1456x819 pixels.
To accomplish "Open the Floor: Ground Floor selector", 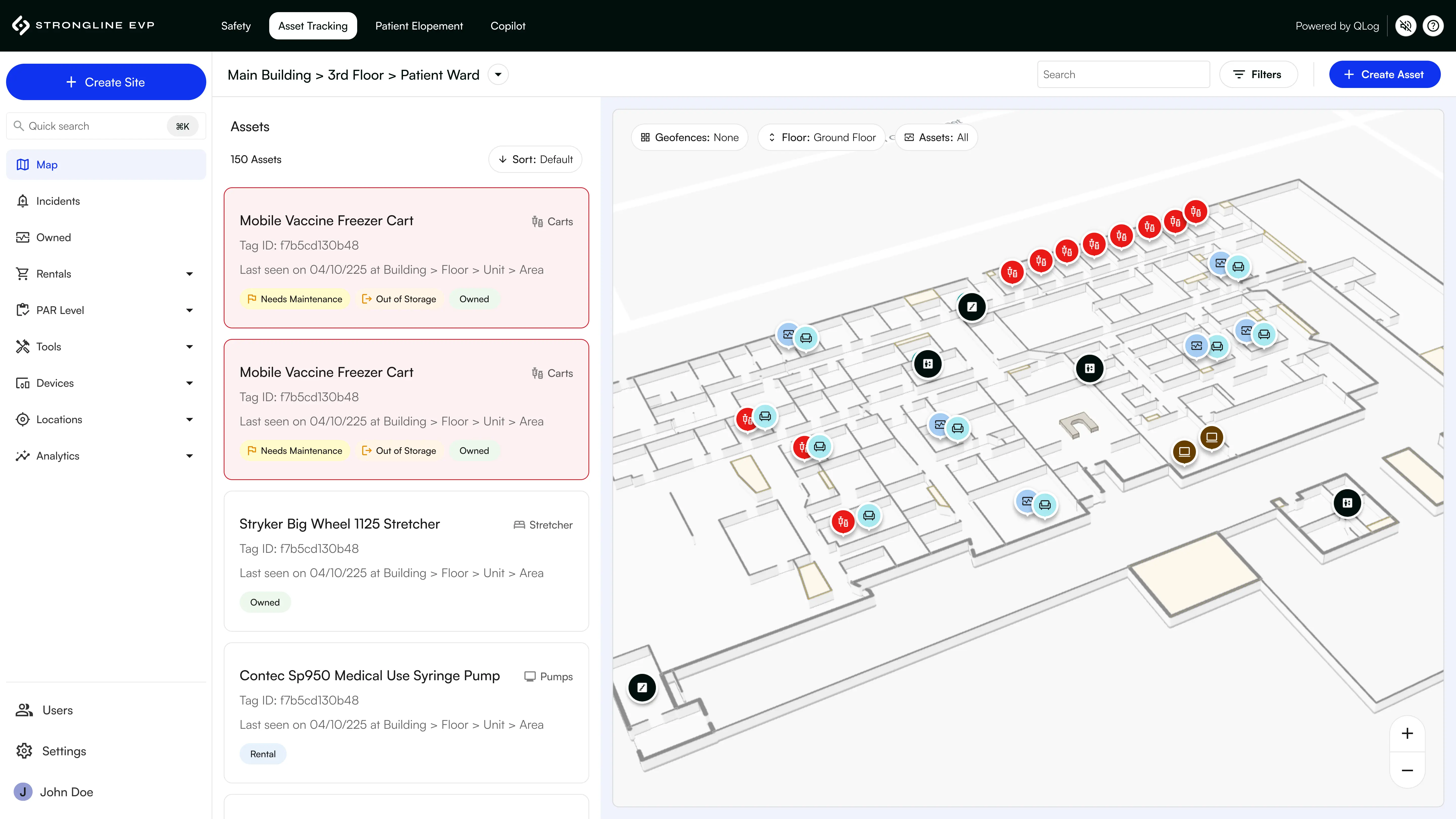I will (x=822, y=137).
